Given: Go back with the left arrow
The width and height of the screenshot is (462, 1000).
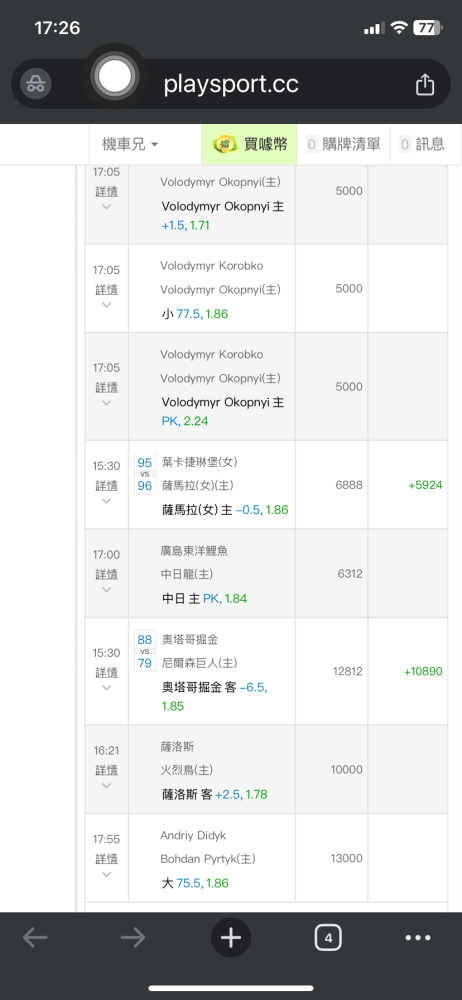Looking at the screenshot, I should pyautogui.click(x=35, y=938).
